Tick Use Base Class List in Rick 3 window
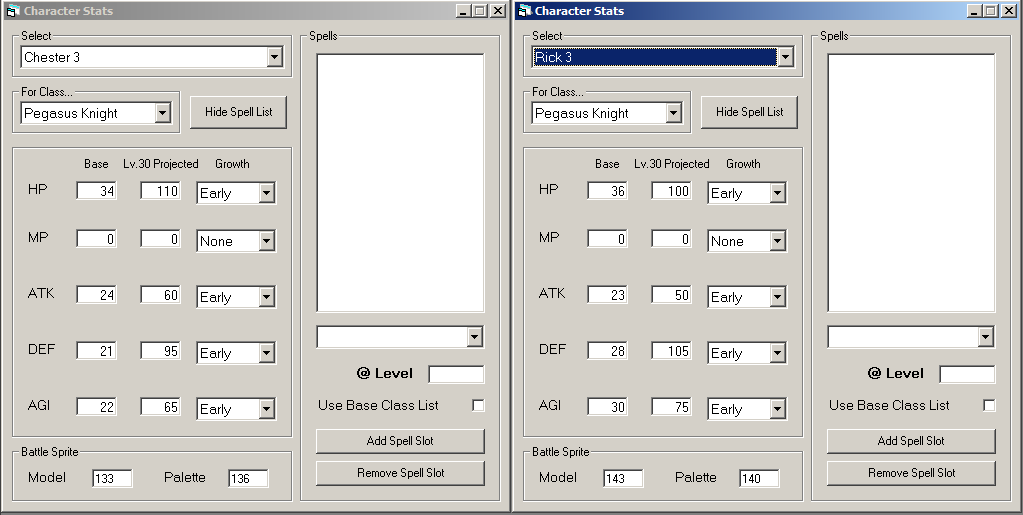The width and height of the screenshot is (1023, 515). (x=989, y=405)
